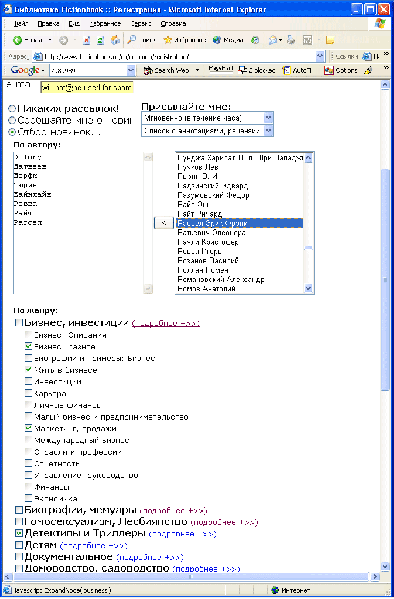Toggle the 'Бизнес, инвестиции' checkbox
Image resolution: width=394 pixels, height=599 pixels.
[18, 323]
